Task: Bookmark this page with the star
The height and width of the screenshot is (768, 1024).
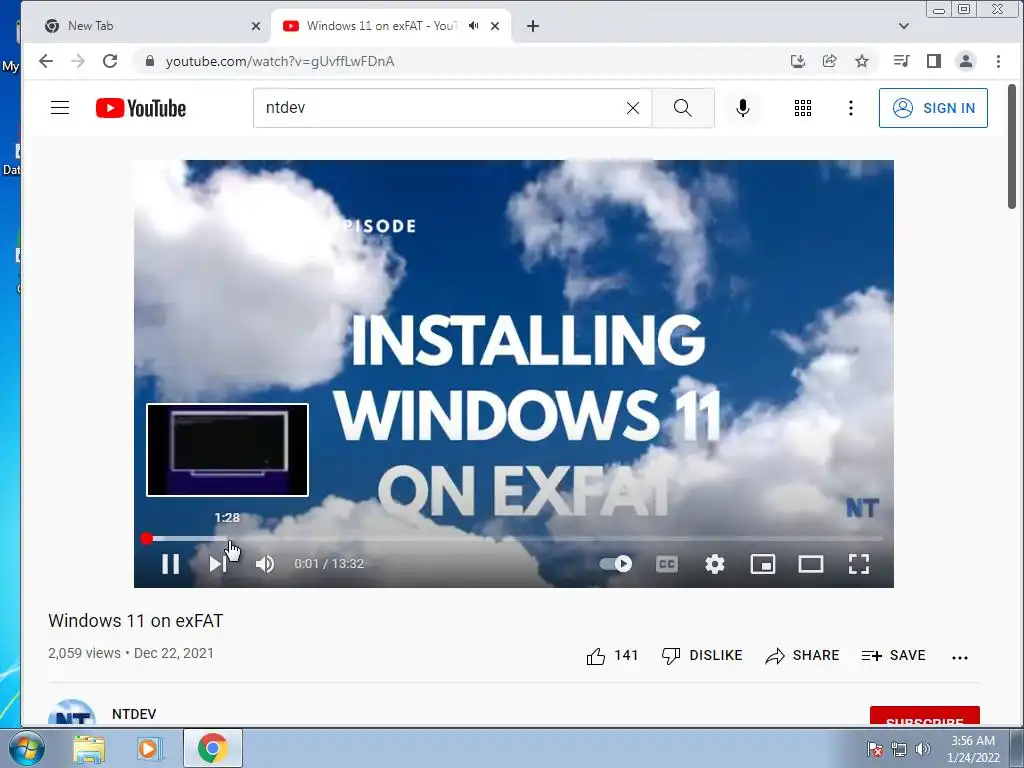Action: coord(862,61)
